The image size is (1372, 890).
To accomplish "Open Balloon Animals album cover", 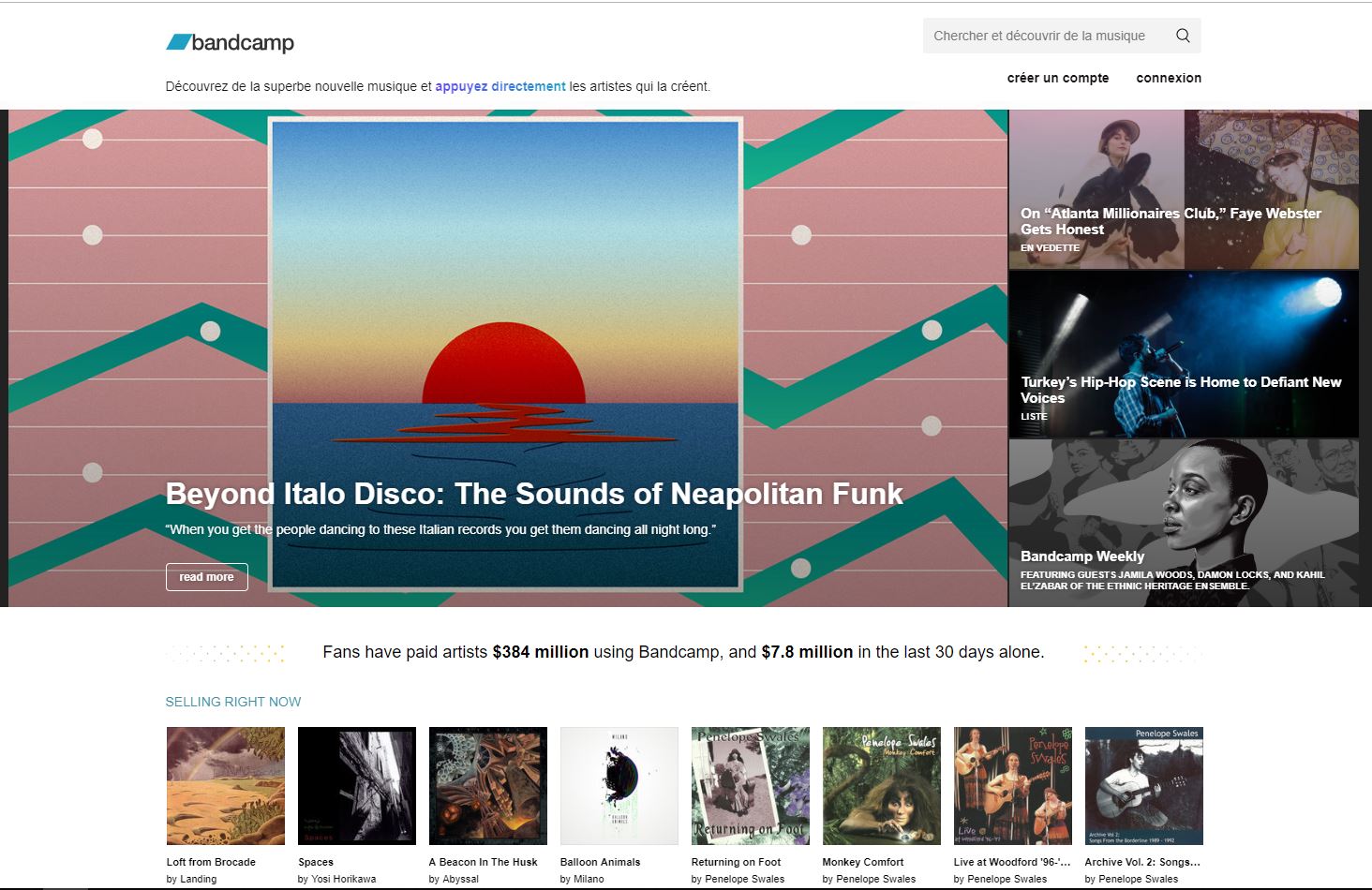I will click(619, 786).
